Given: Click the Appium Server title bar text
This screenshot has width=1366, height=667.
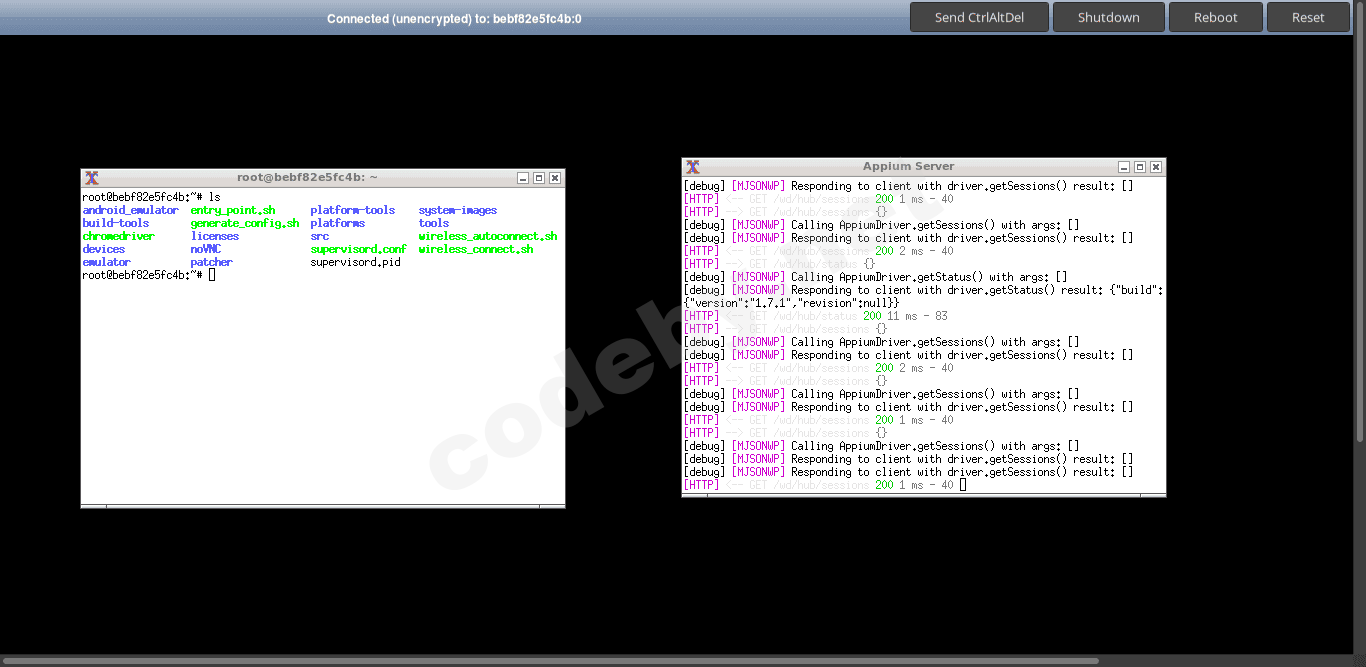Looking at the screenshot, I should click(x=908, y=167).
